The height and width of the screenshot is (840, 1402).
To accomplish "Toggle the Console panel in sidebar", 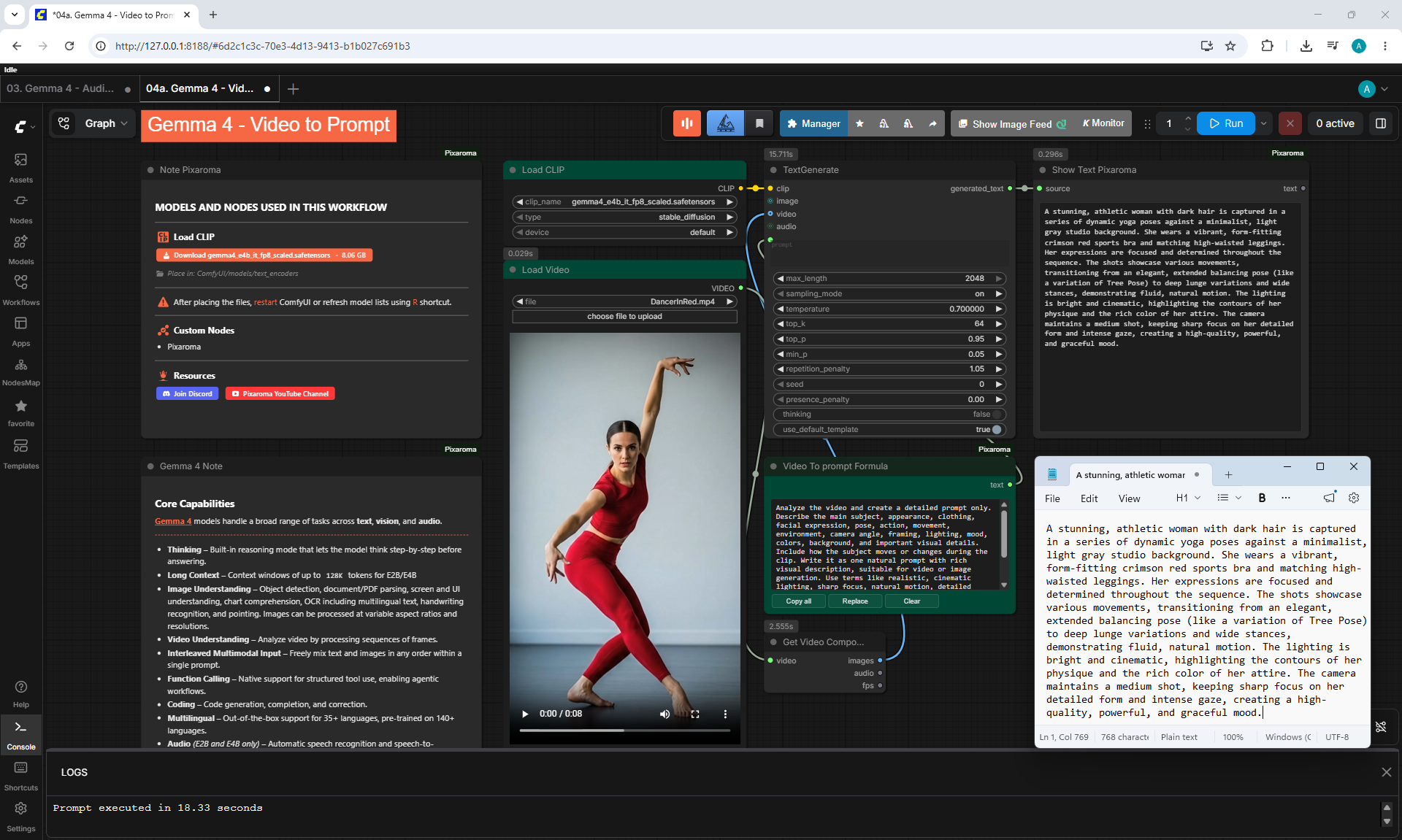I will click(21, 734).
